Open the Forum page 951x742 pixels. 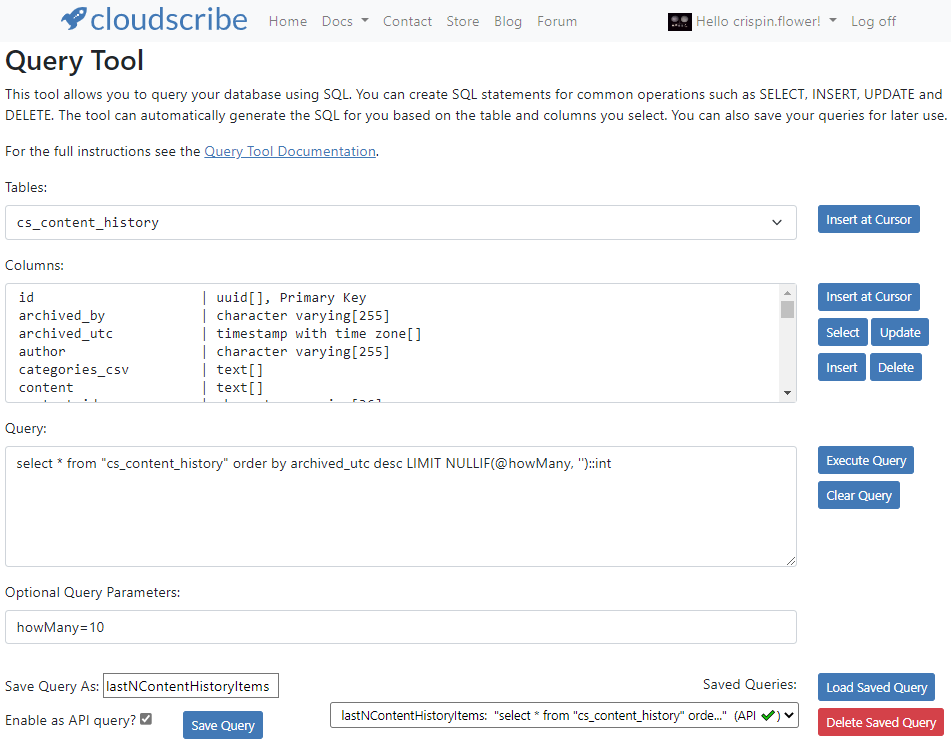557,21
